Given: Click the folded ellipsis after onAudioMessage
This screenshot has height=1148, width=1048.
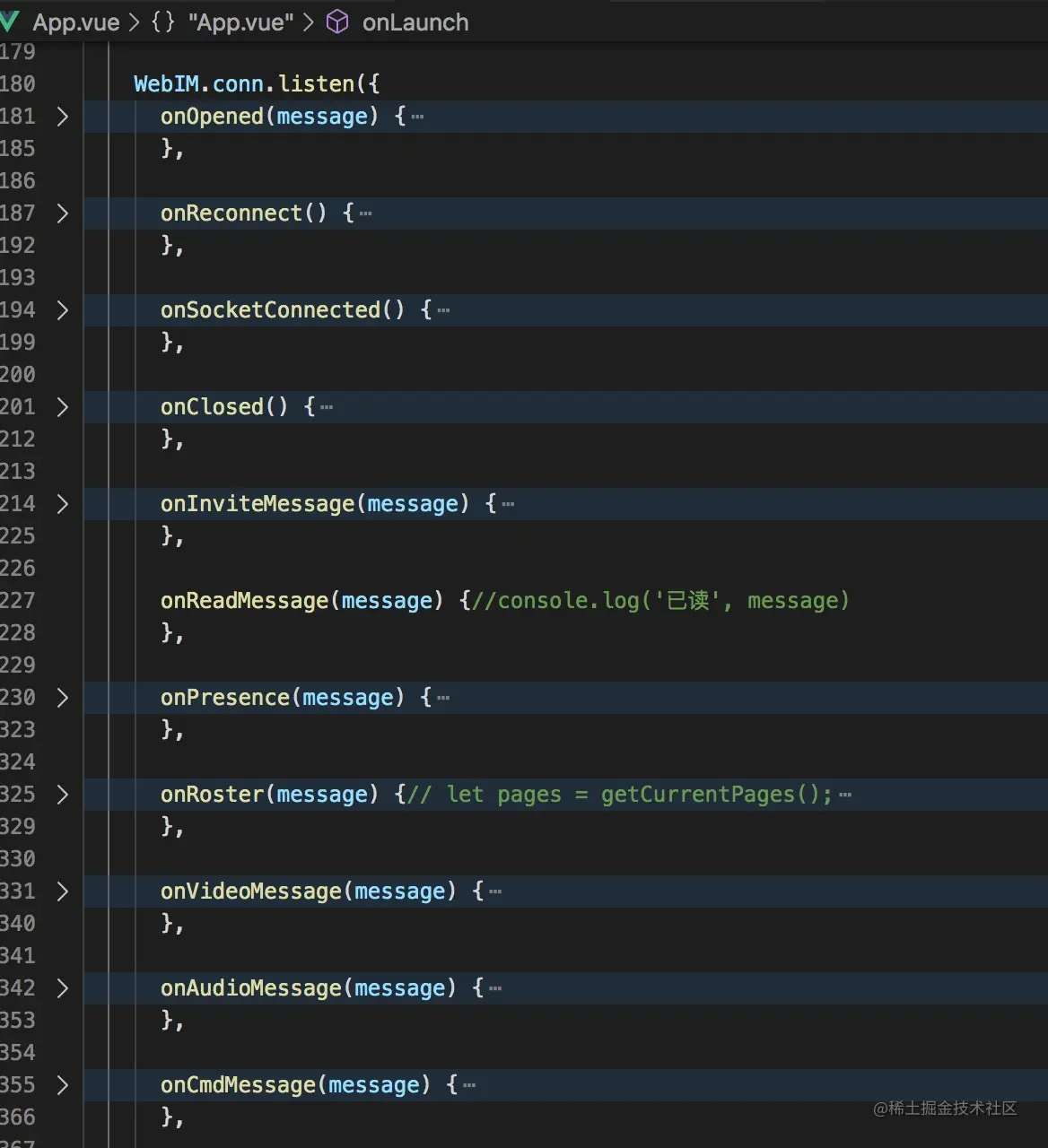Looking at the screenshot, I should (x=495, y=988).
